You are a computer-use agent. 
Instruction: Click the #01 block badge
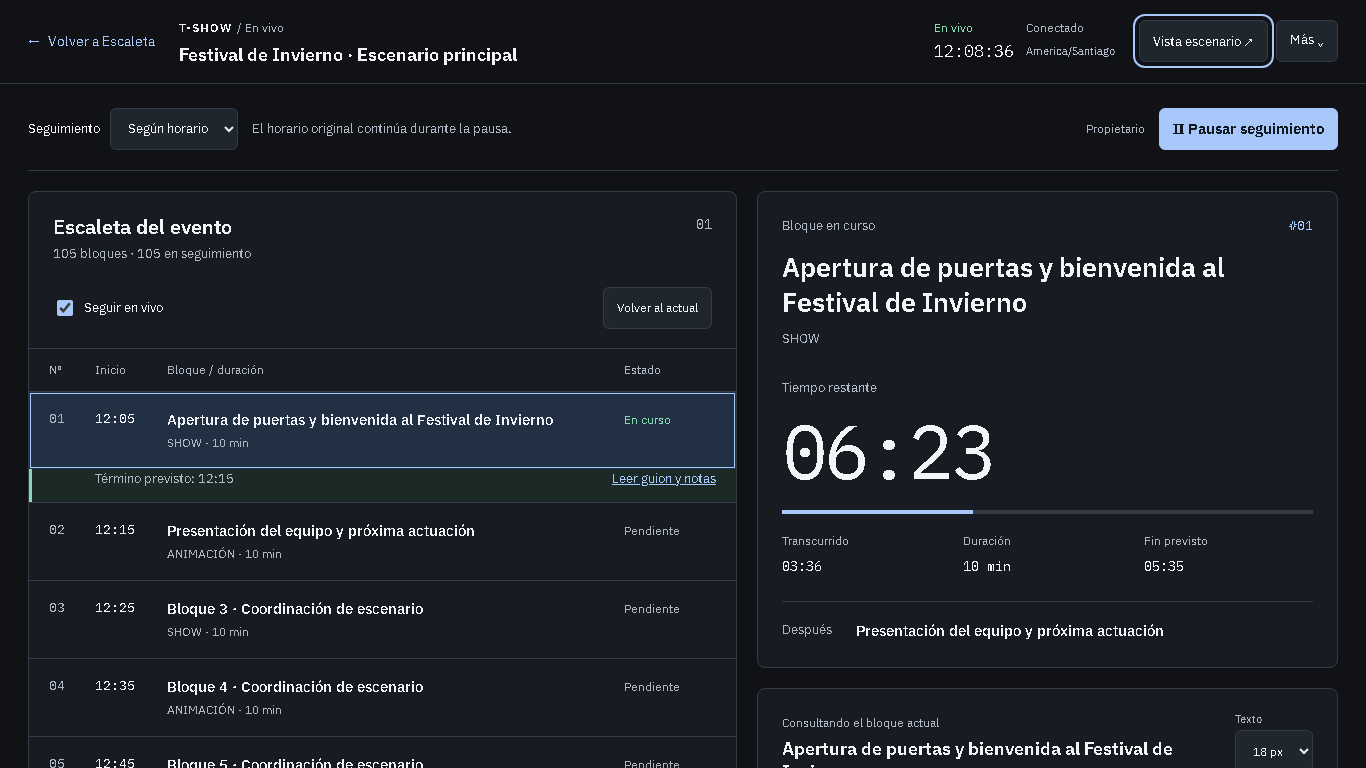tap(1300, 226)
